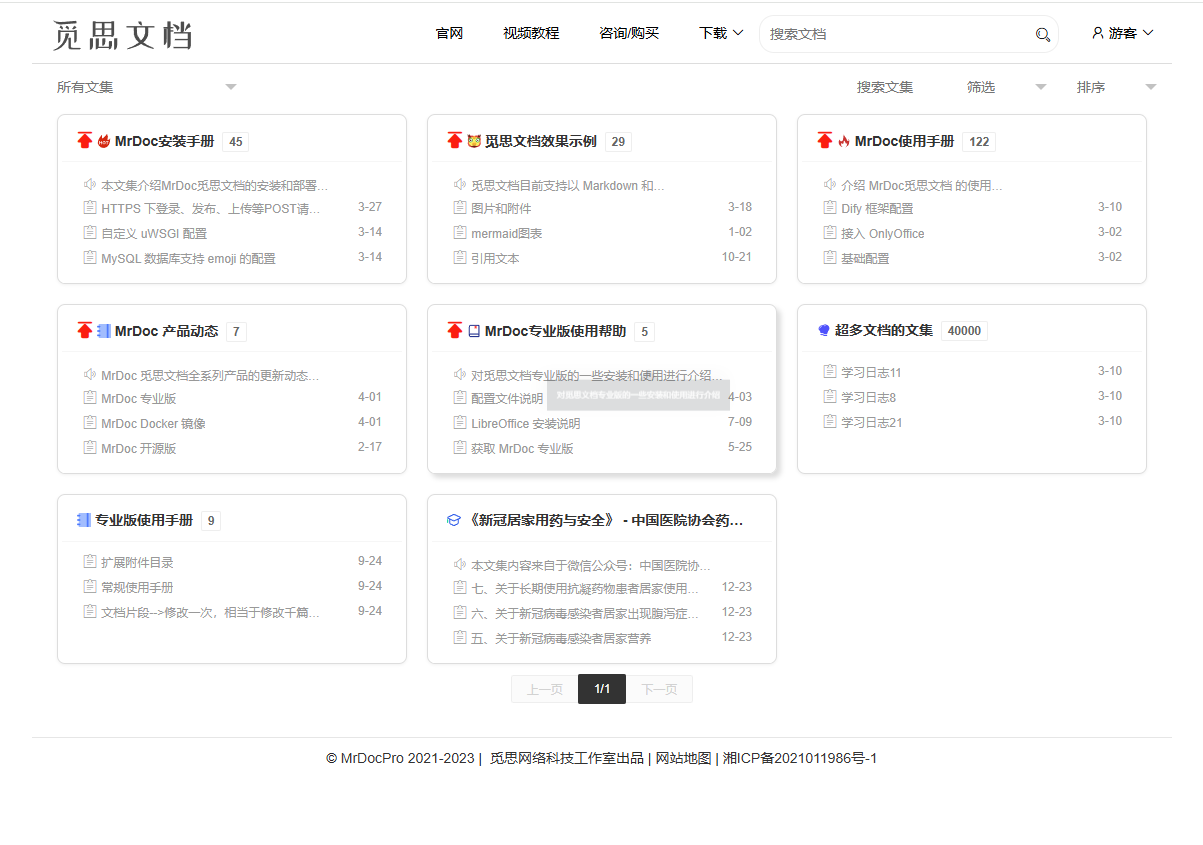1203x845 pixels.
Task: Open document MySQL 数据库支持 emoji 的配置
Action: click(x=188, y=258)
